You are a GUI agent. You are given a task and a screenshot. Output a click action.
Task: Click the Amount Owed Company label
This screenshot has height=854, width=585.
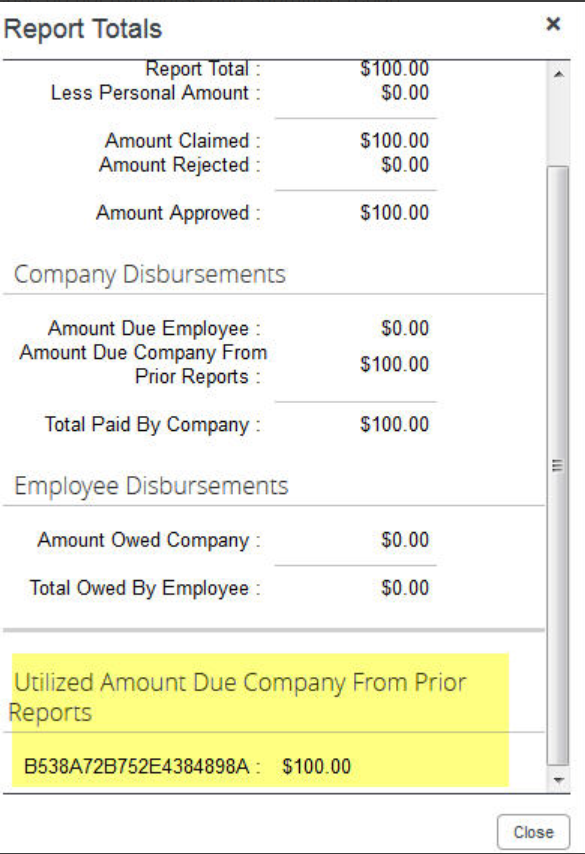tap(144, 540)
